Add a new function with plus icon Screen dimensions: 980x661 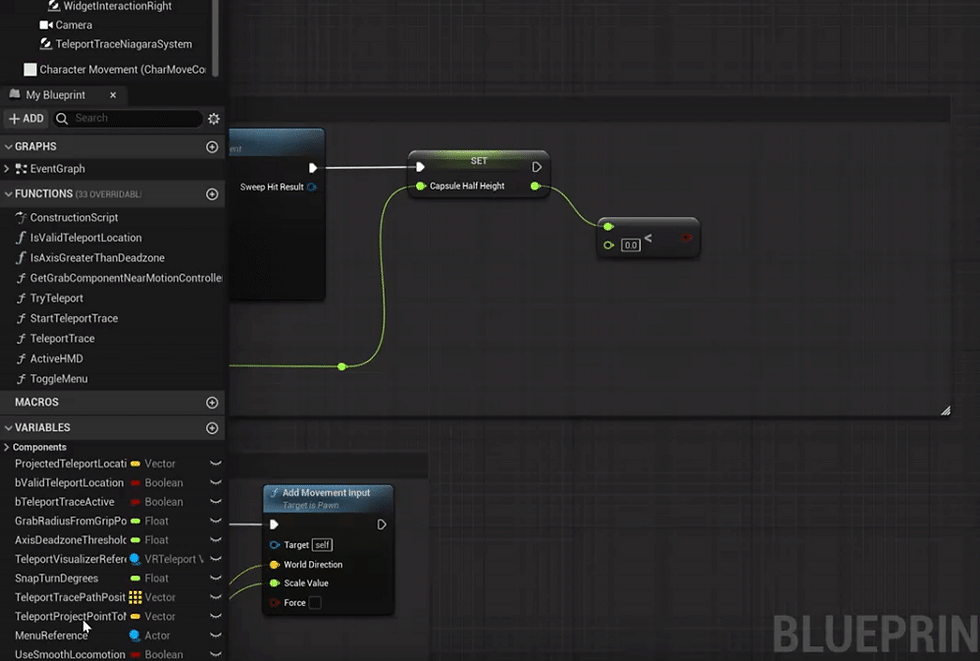pyautogui.click(x=212, y=194)
